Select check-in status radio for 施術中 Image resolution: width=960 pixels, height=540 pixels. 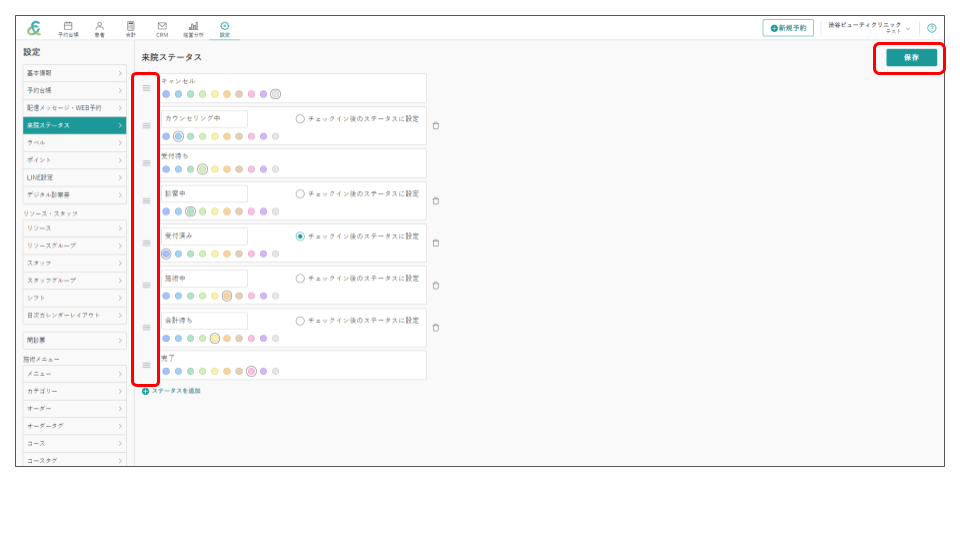300,278
